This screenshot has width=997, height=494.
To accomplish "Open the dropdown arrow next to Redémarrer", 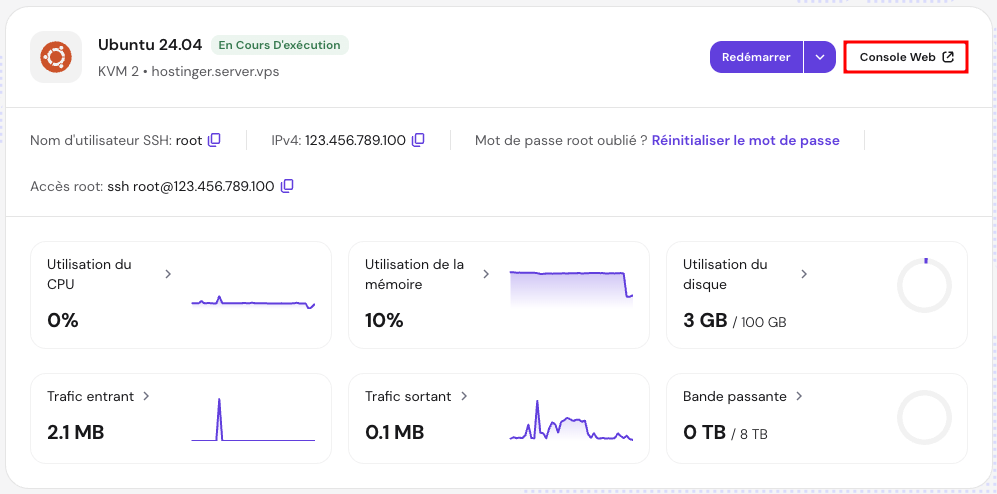I will (820, 57).
